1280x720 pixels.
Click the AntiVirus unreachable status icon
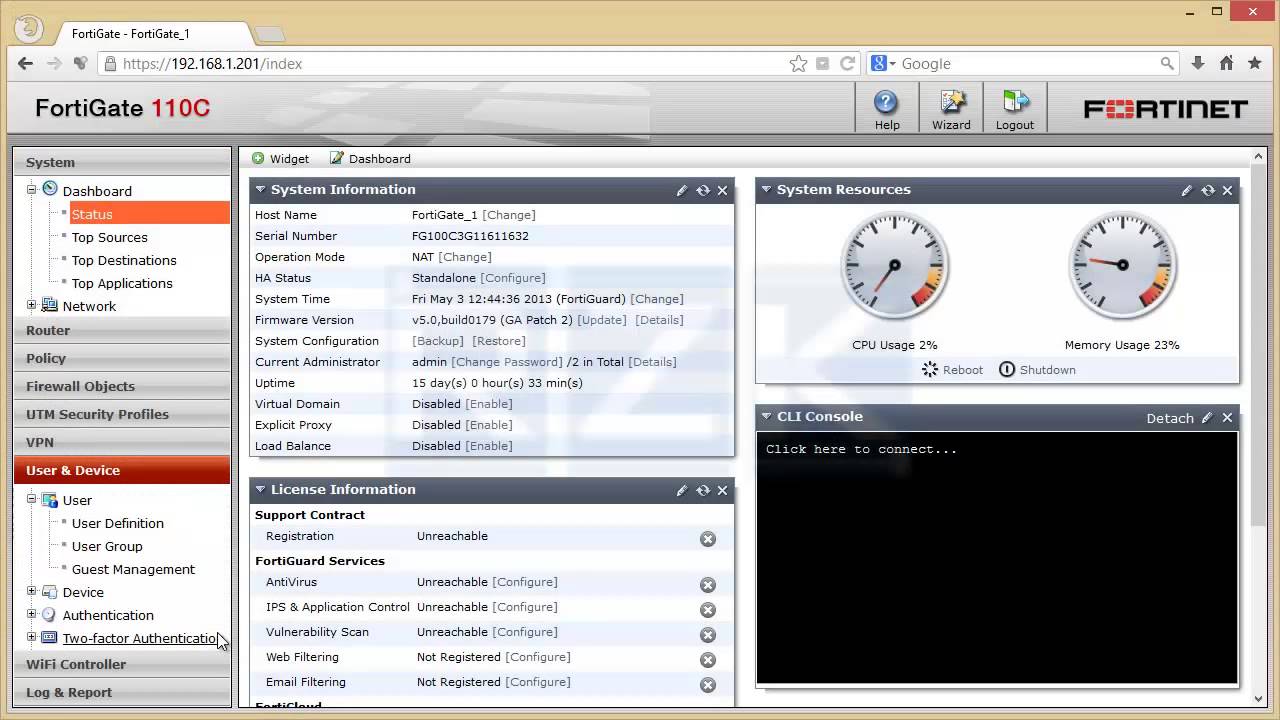coord(708,585)
